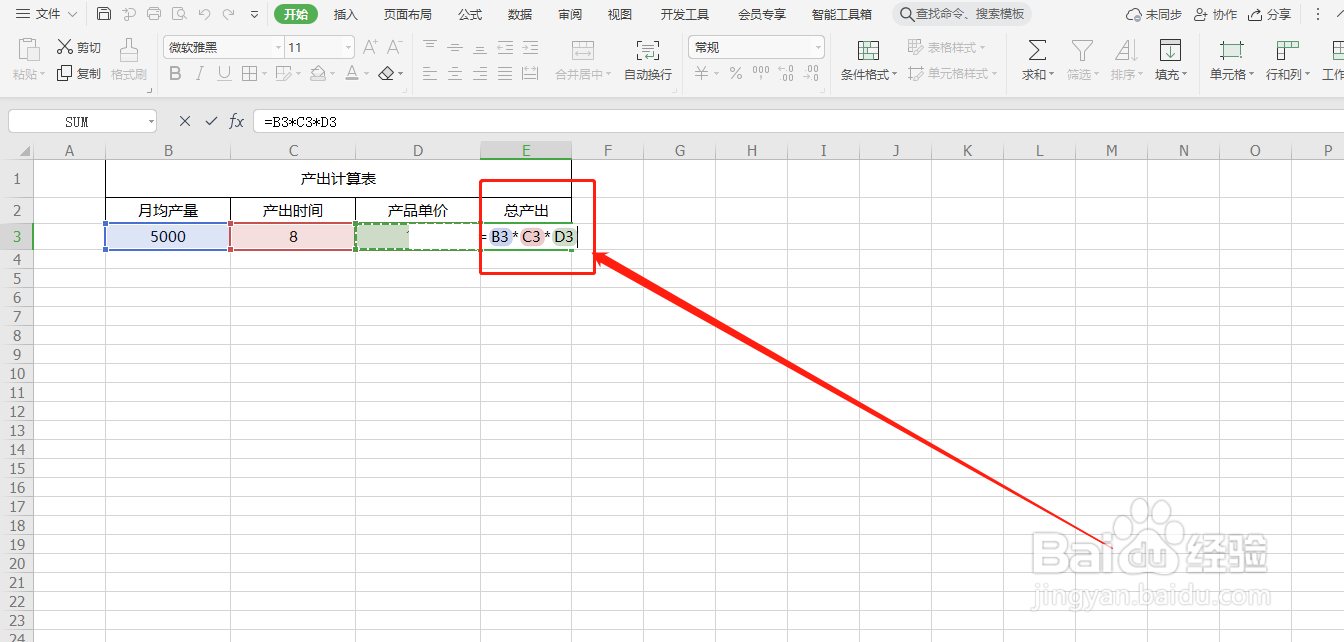Click the Currency (¥) format icon
Viewport: 1344px width, 642px height.
click(702, 73)
